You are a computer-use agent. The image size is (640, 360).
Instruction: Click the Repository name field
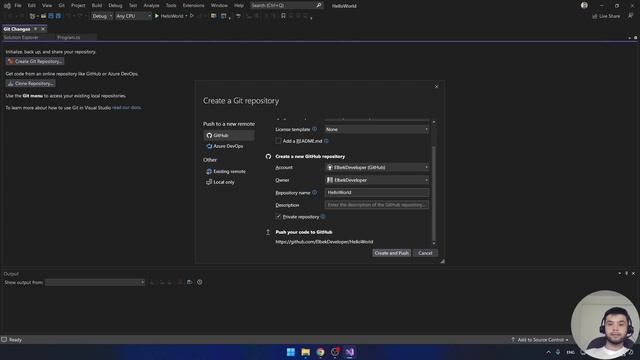(377, 192)
